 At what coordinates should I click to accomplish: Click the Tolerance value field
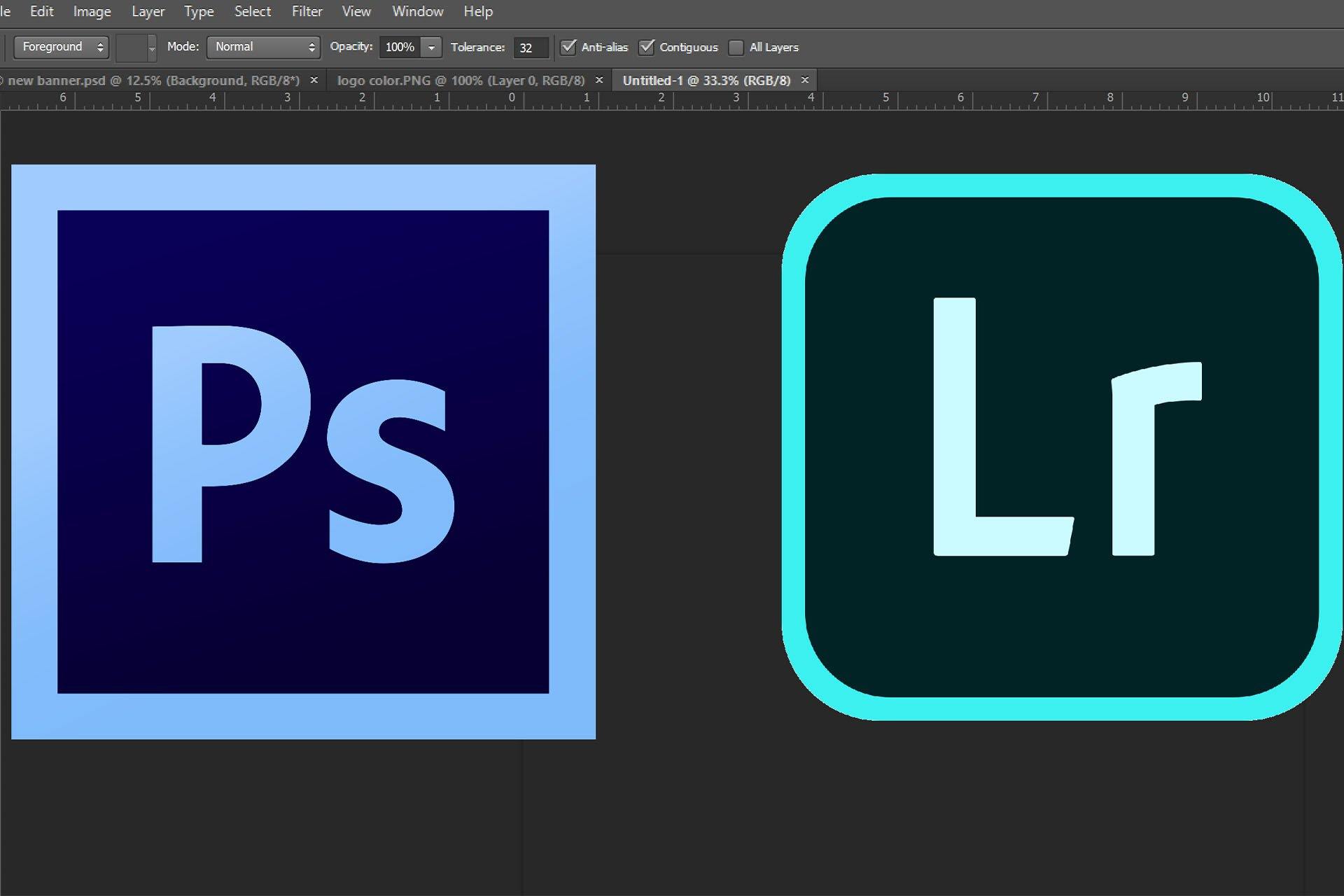(x=530, y=48)
